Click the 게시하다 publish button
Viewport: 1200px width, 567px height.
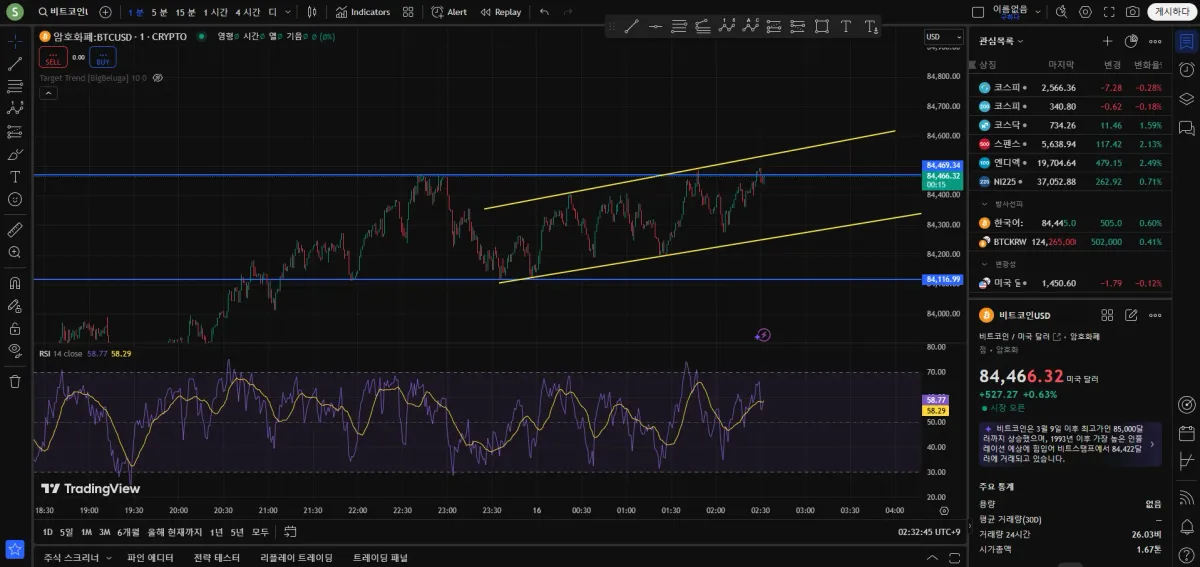1171,12
